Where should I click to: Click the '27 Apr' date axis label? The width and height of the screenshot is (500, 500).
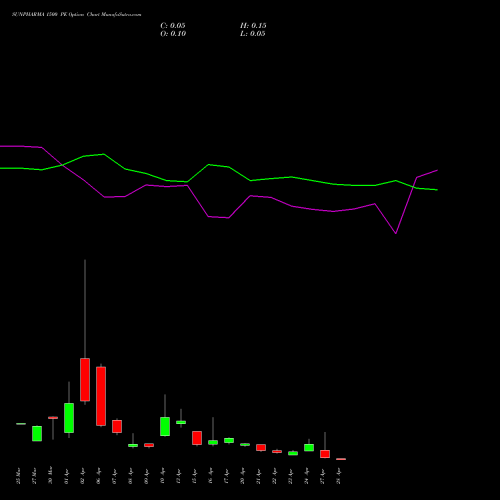[322, 476]
